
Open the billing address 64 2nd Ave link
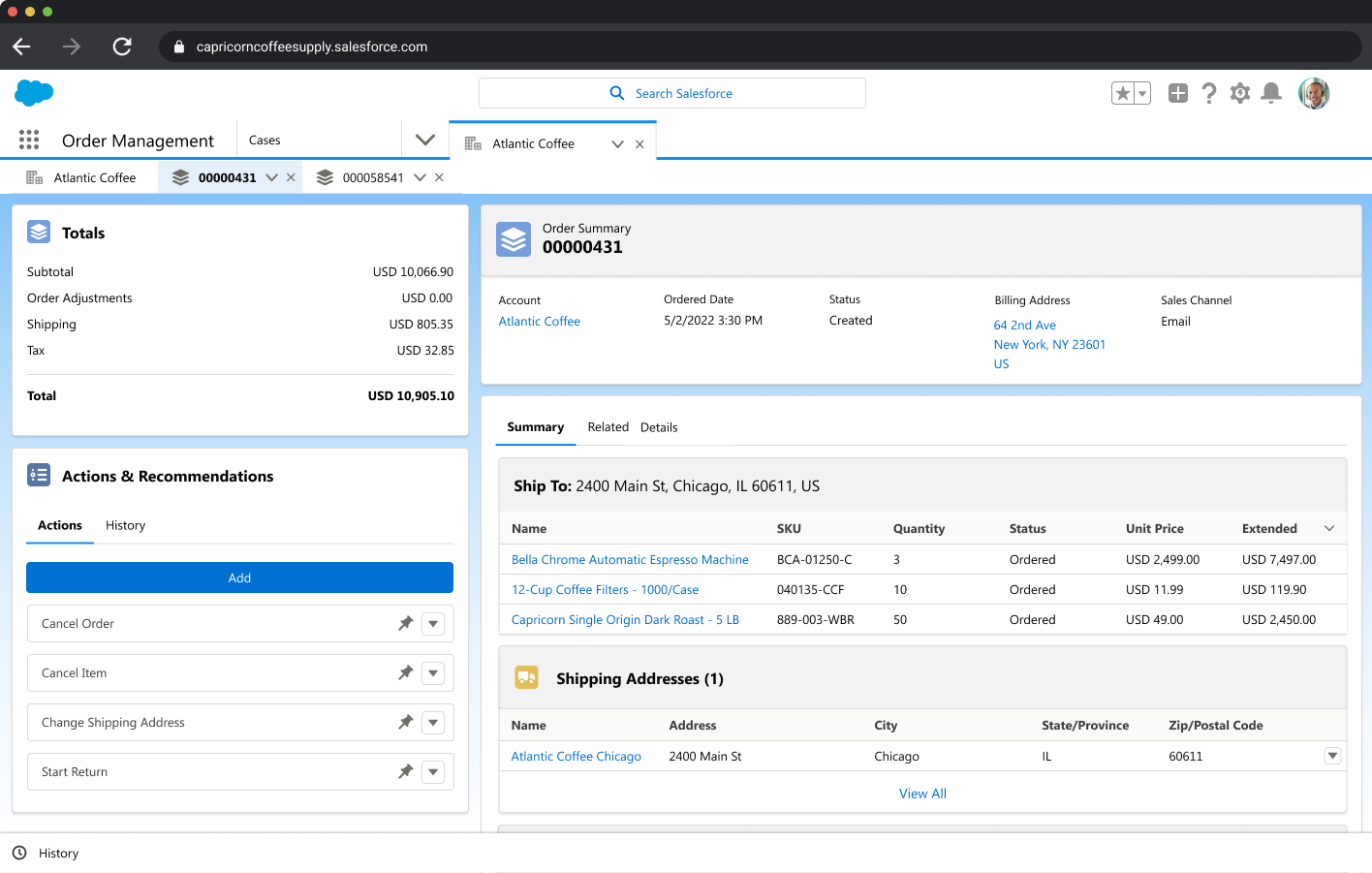pos(1024,326)
